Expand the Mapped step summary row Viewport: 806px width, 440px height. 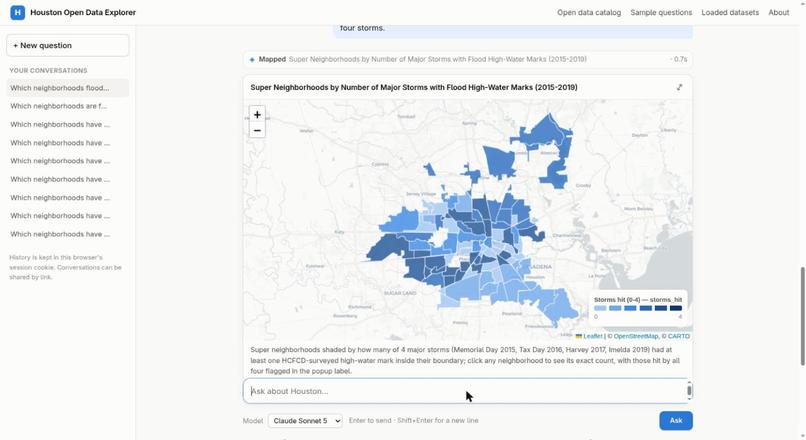(x=467, y=60)
